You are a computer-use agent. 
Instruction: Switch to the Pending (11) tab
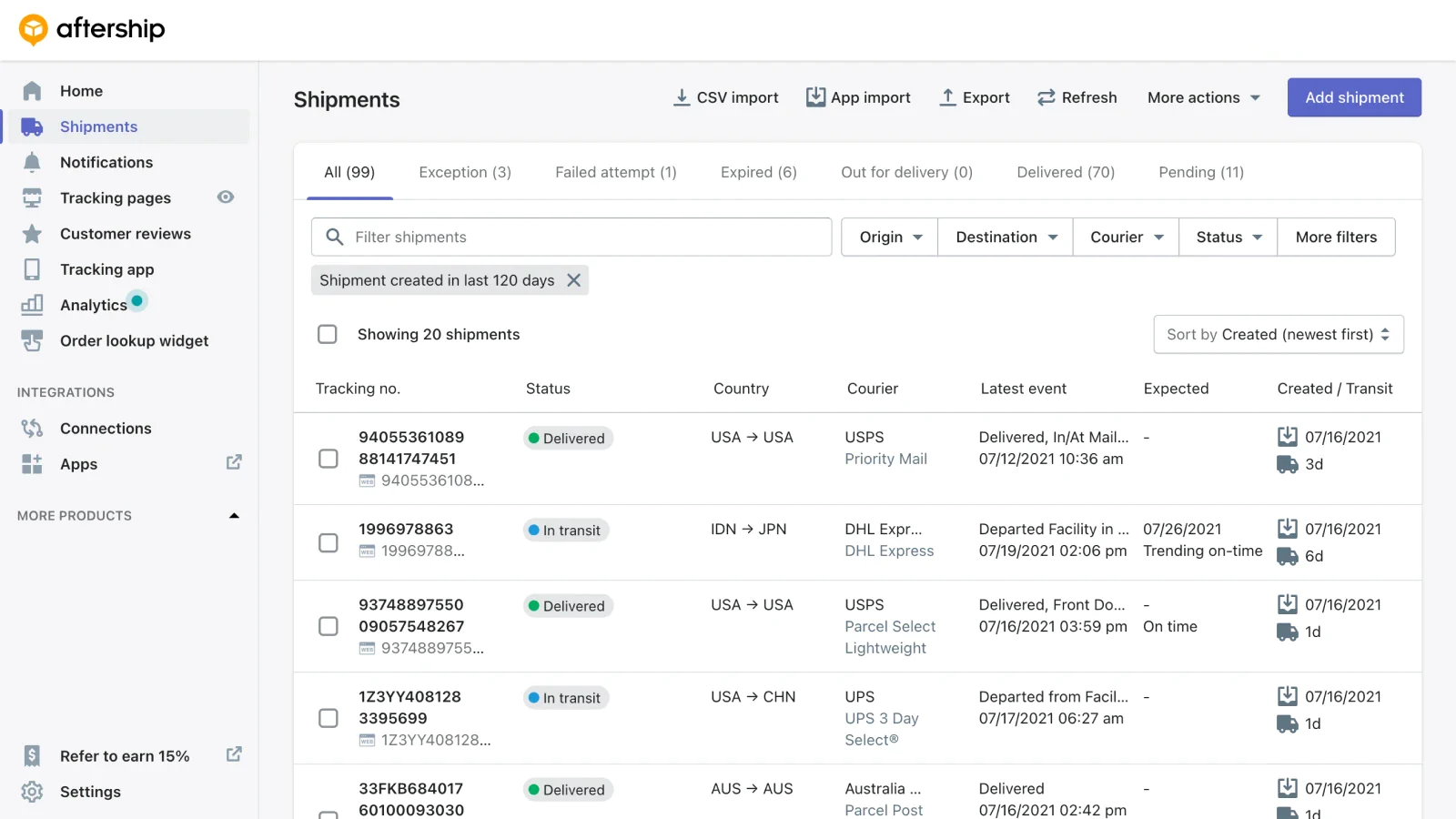1201,172
